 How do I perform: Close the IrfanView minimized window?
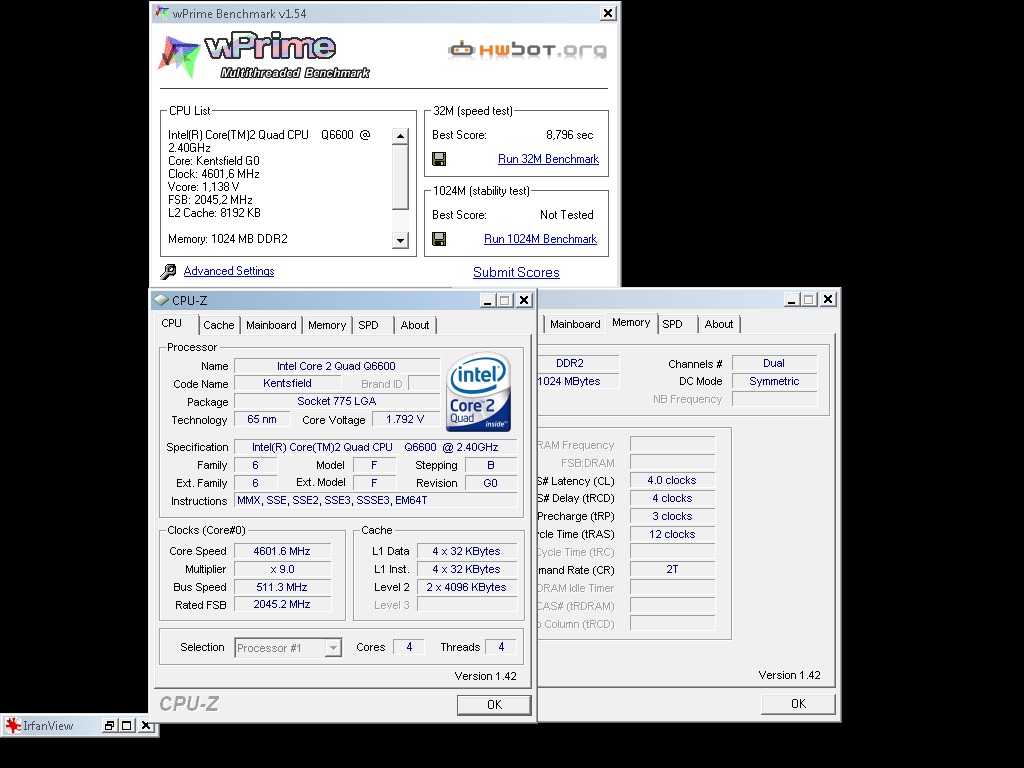point(146,725)
